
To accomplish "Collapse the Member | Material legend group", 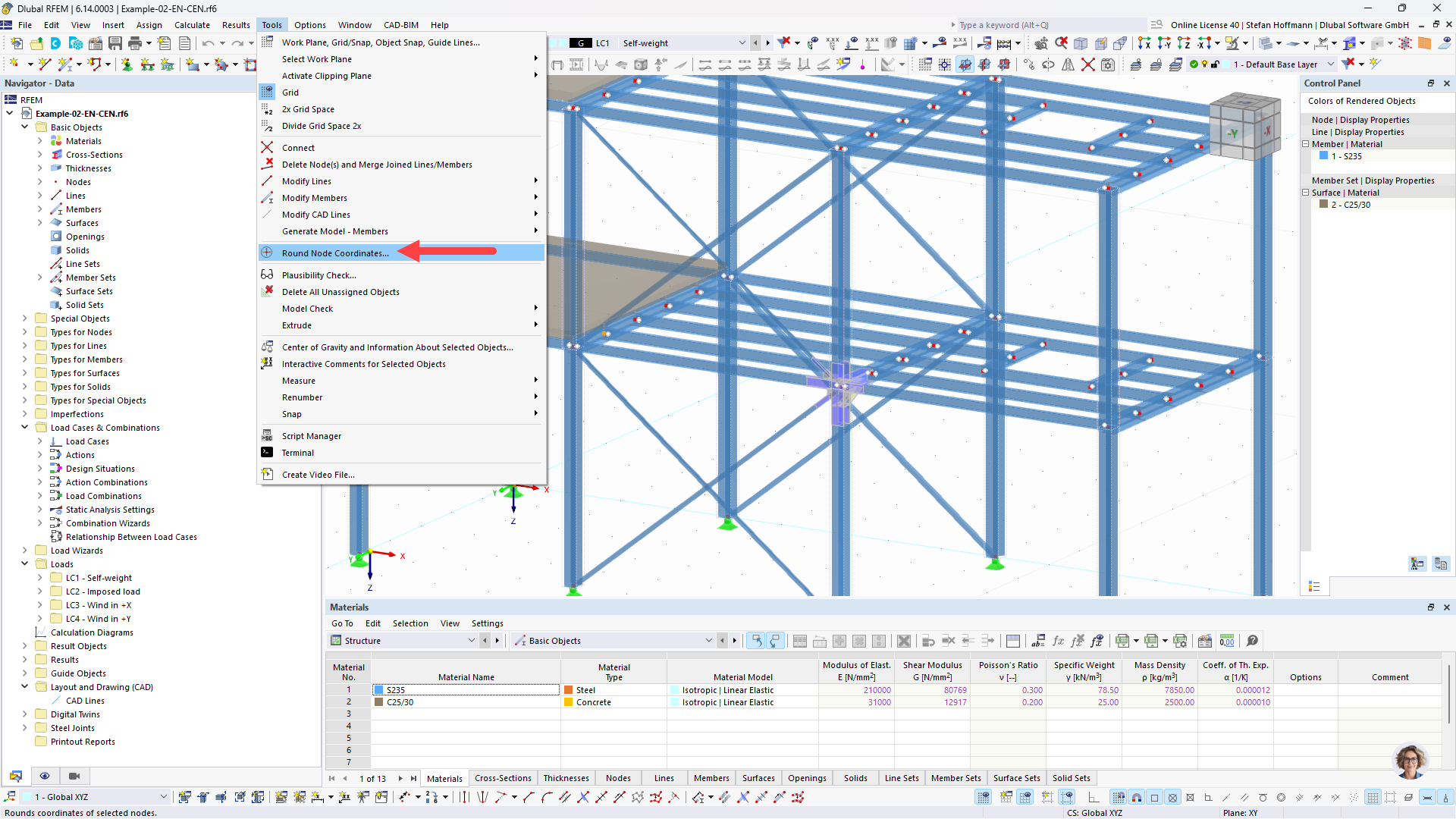I will tap(1306, 144).
